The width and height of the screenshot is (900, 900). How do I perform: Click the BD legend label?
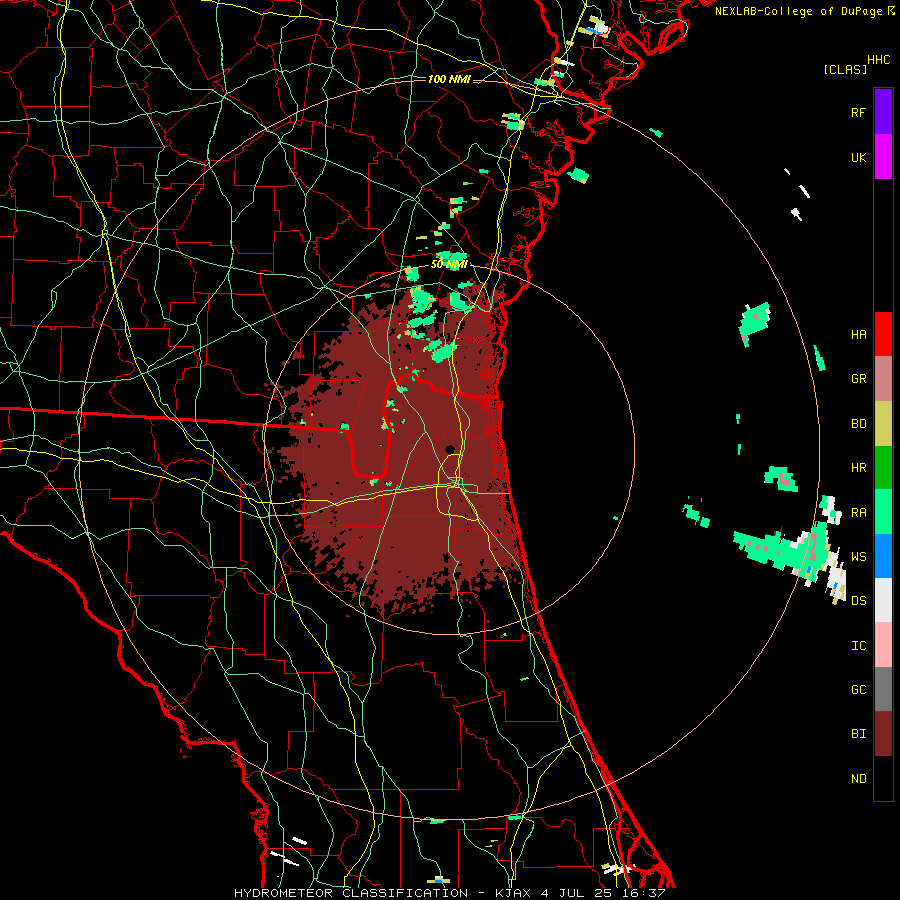click(858, 423)
